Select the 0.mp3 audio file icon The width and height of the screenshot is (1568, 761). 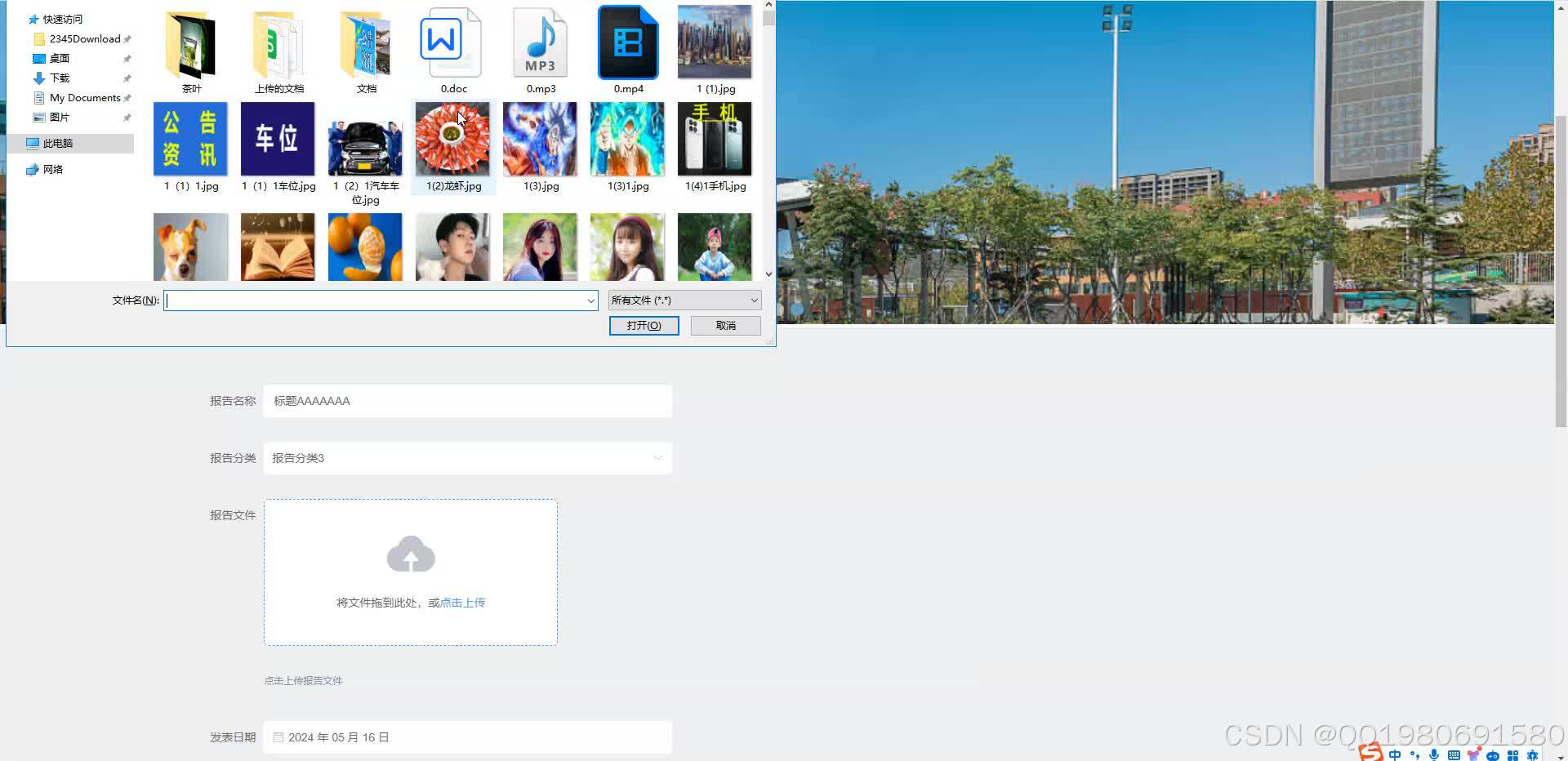pyautogui.click(x=541, y=42)
